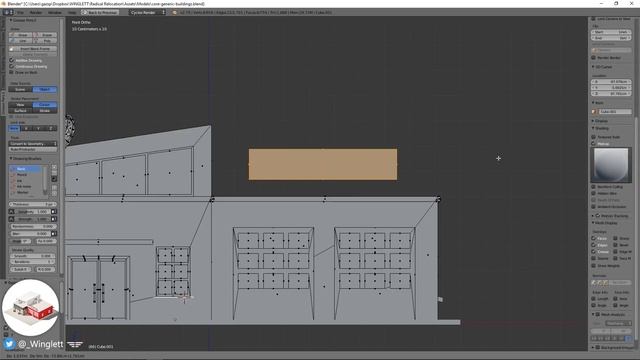
Task: Open the editor type selector icon
Action: pyautogui.click(x=8, y=13)
